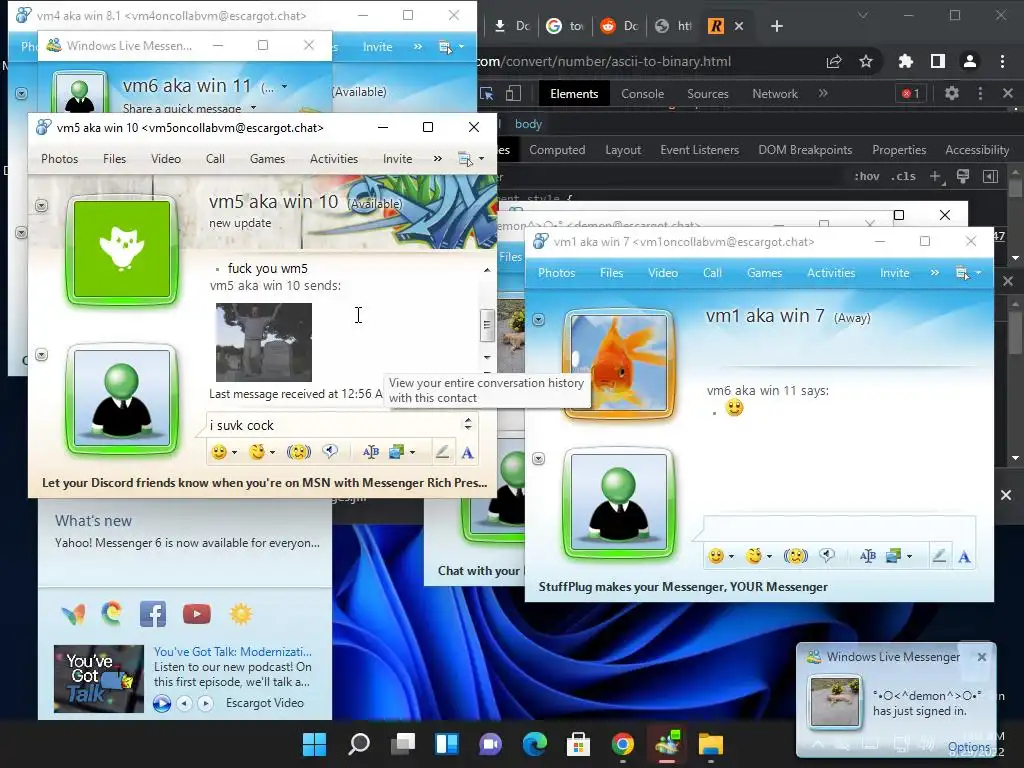The image size is (1024, 768).
Task: Toggle device toolbar icon in DevTools
Action: point(514,93)
